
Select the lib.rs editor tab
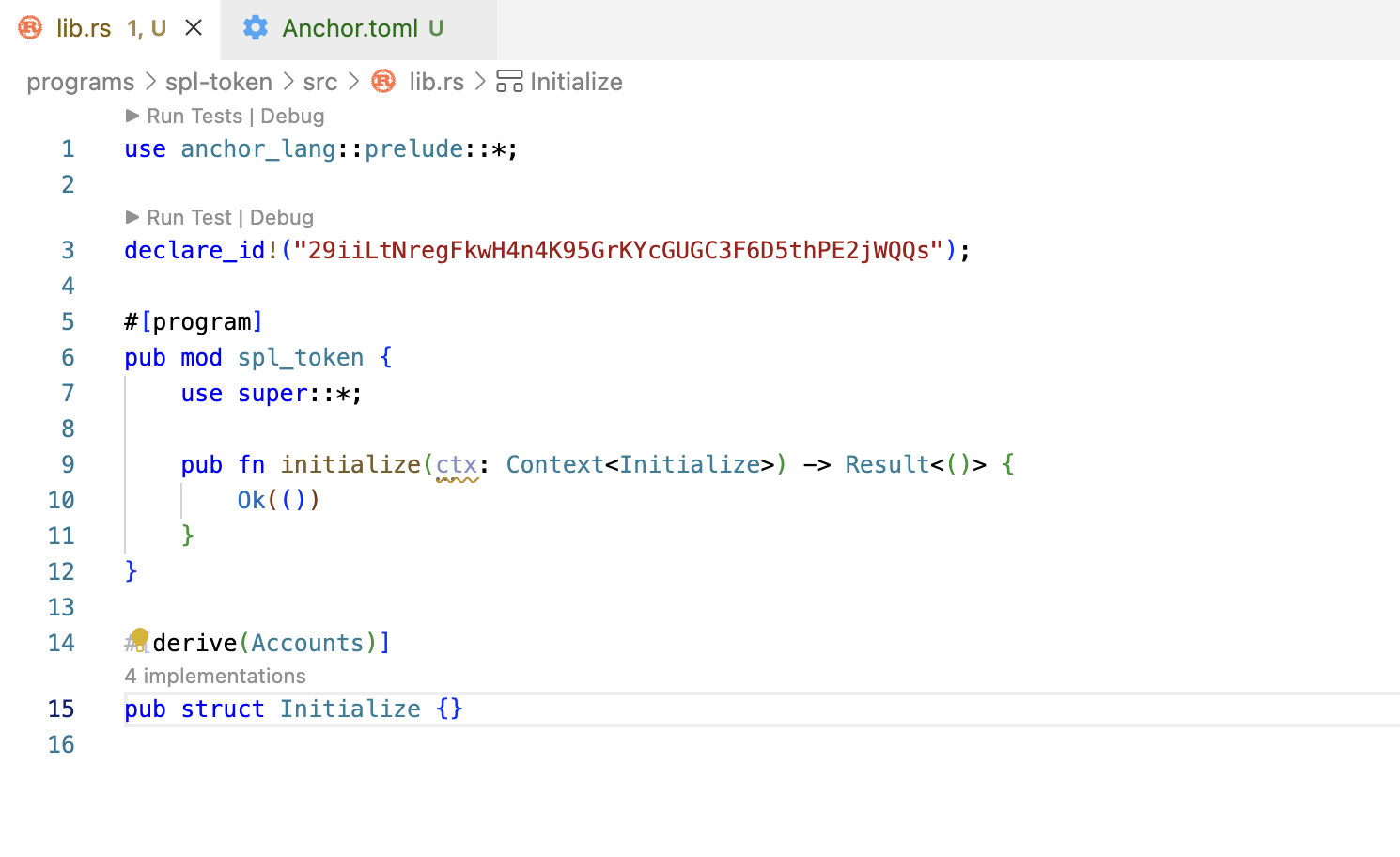tap(84, 28)
